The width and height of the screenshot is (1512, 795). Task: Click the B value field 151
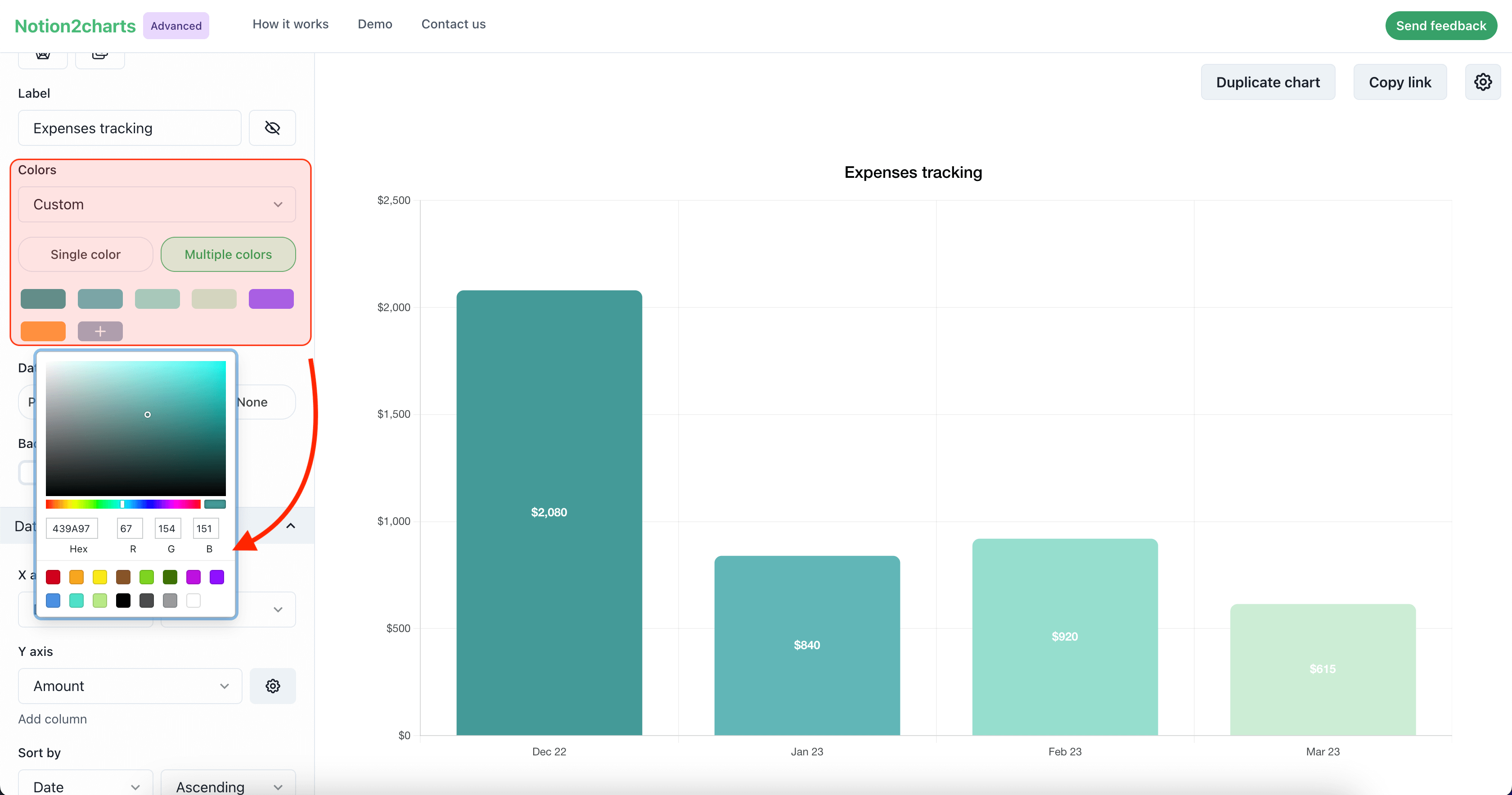coord(206,528)
